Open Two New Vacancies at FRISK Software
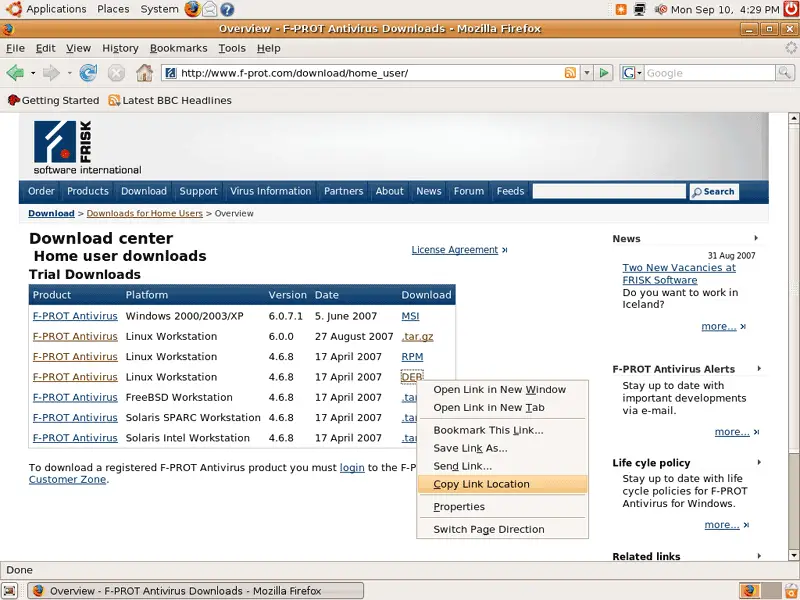Viewport: 800px width, 600px height. [679, 273]
